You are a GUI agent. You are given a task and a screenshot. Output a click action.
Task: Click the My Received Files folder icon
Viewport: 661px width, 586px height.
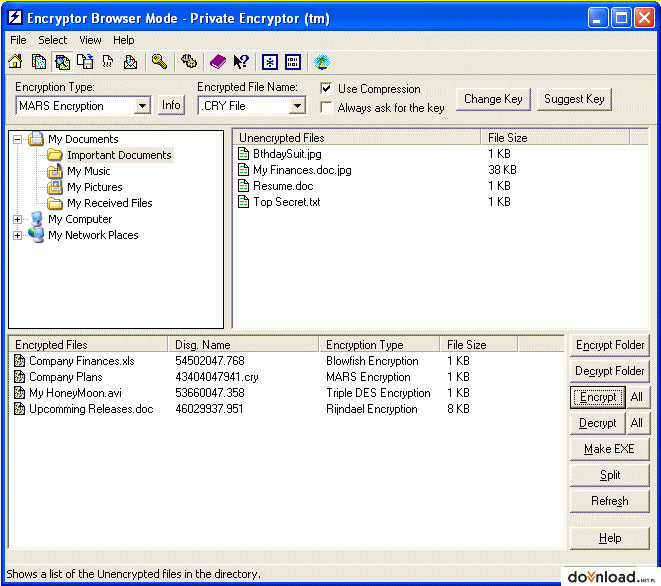point(55,203)
